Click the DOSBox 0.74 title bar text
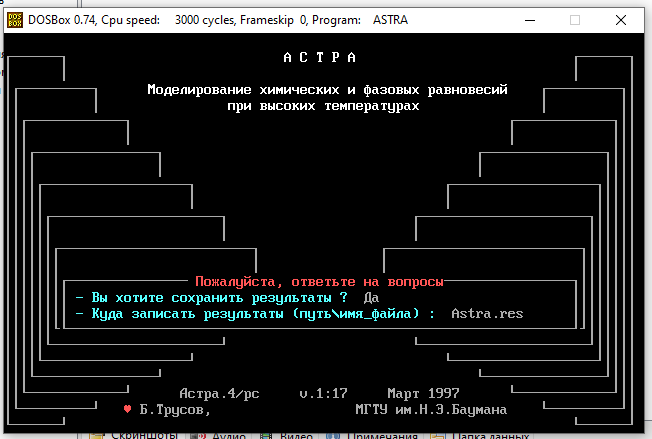The width and height of the screenshot is (652, 439). pyautogui.click(x=218, y=20)
